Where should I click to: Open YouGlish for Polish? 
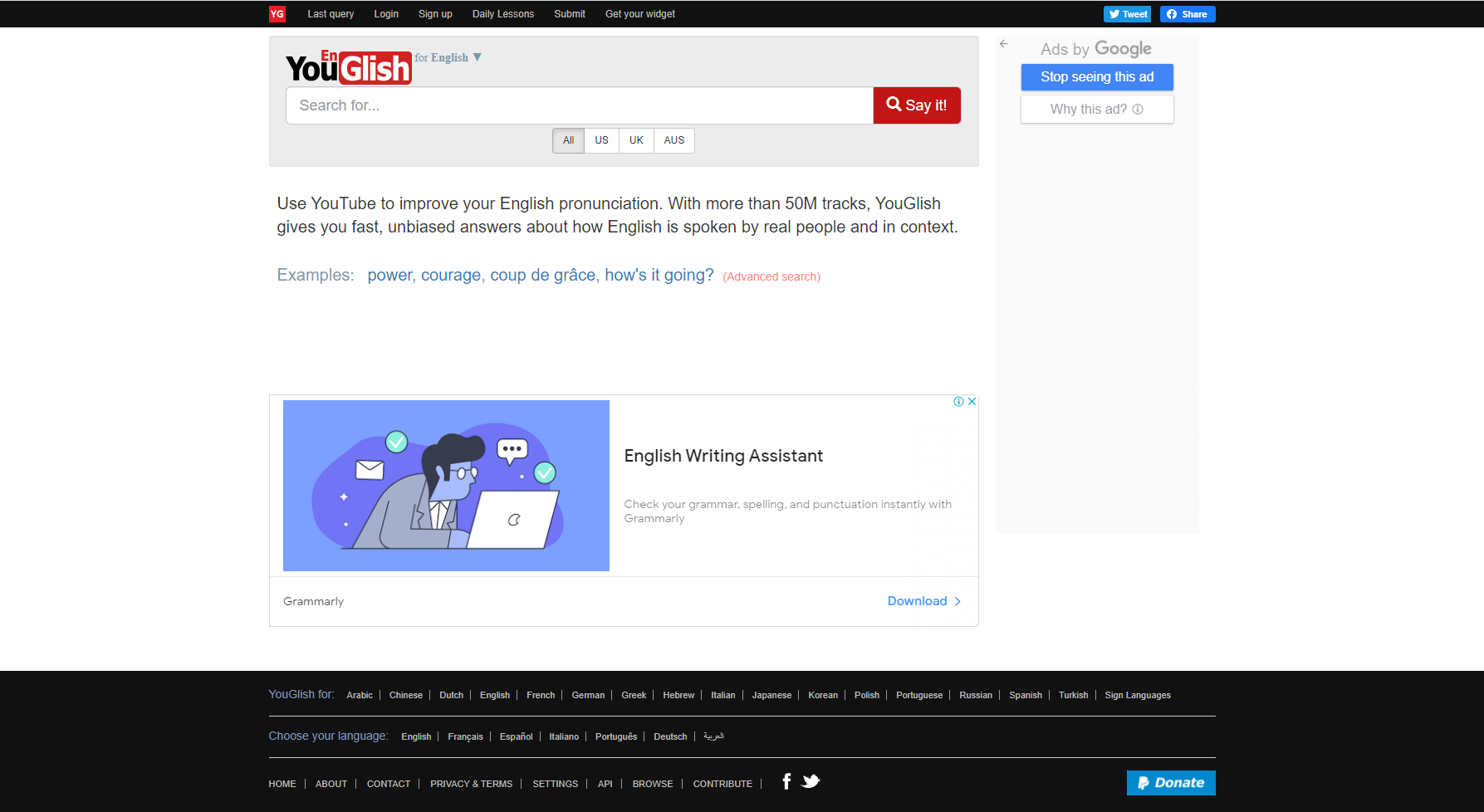(867, 696)
